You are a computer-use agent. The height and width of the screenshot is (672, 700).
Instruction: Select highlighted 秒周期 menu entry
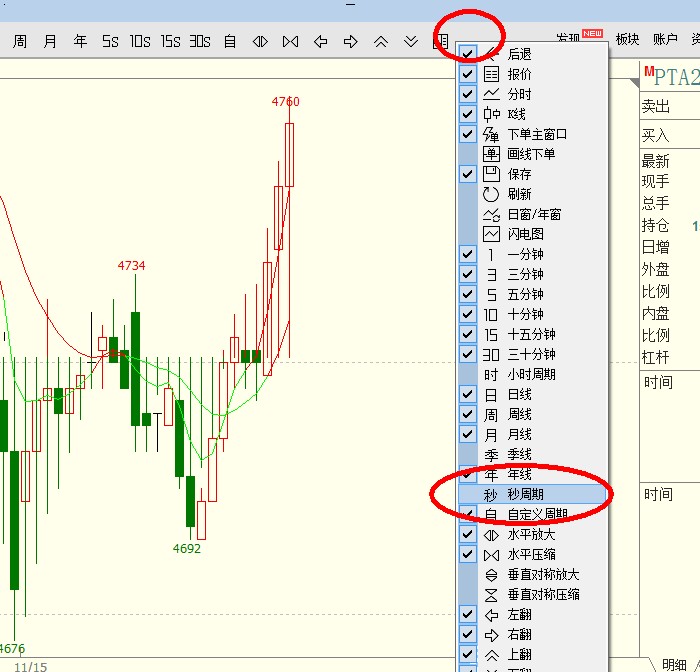[532, 494]
